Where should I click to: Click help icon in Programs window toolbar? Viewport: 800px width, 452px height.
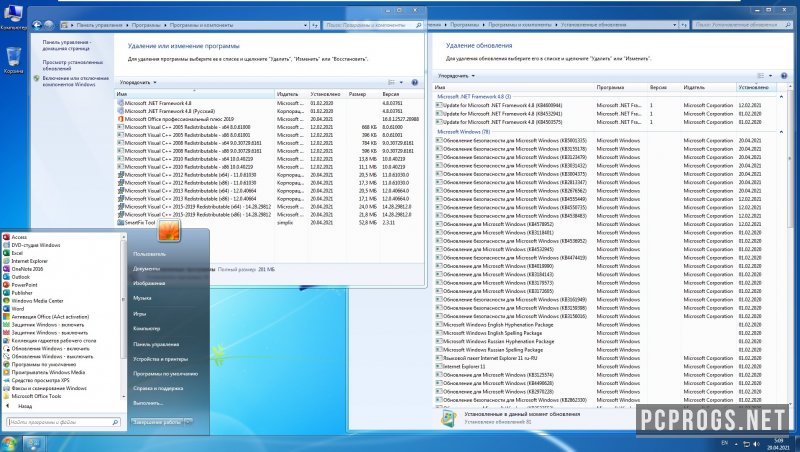[x=415, y=83]
